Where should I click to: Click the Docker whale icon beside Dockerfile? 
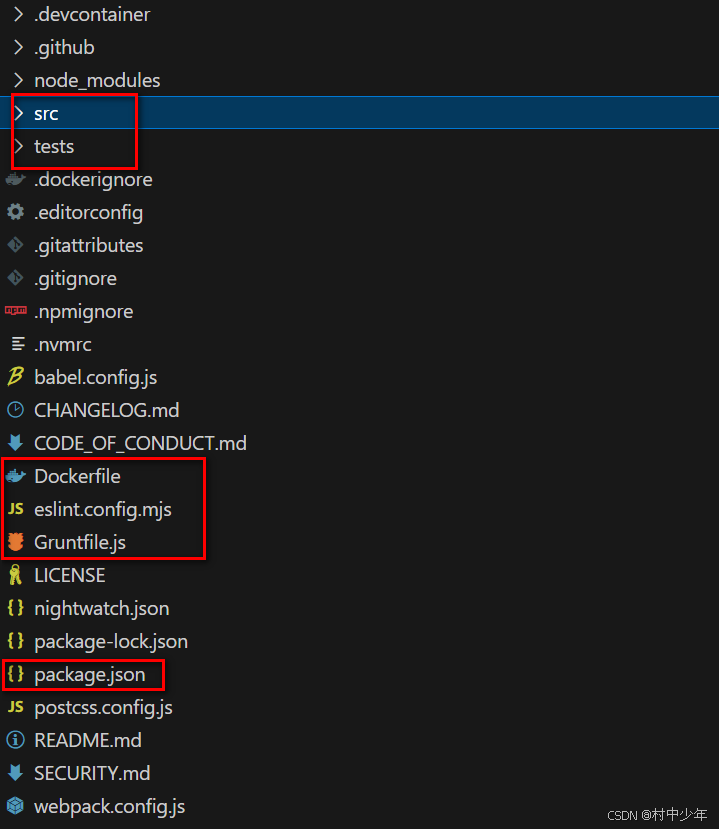pyautogui.click(x=15, y=476)
